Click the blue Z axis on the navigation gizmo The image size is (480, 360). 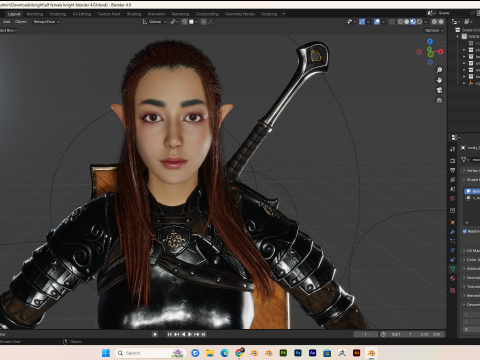430,41
